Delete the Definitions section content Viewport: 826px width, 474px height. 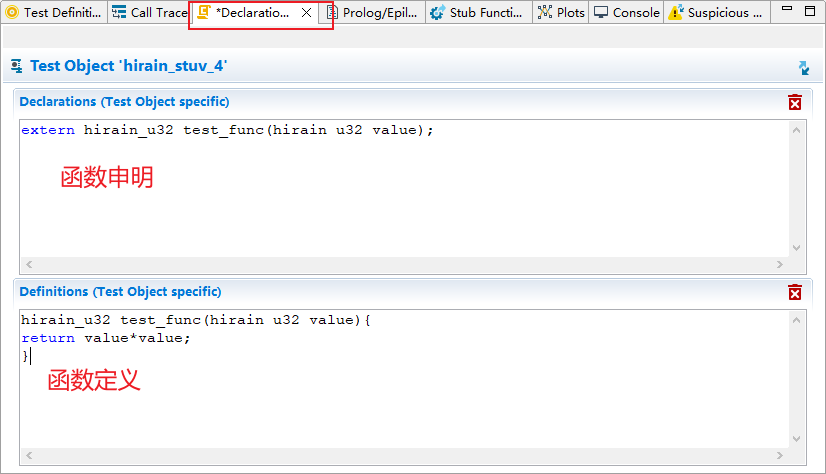(795, 292)
